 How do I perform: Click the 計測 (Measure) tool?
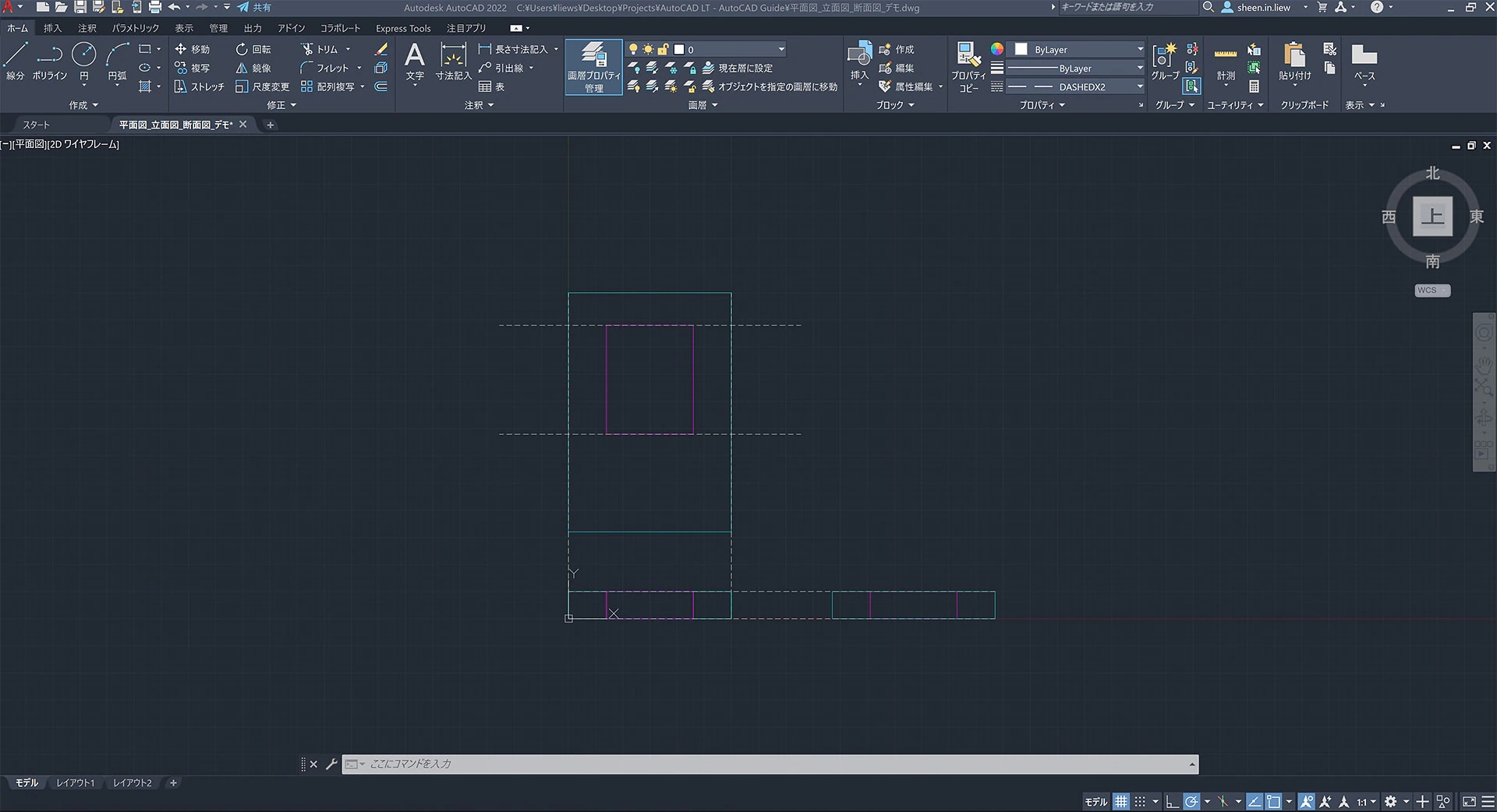pyautogui.click(x=1226, y=64)
